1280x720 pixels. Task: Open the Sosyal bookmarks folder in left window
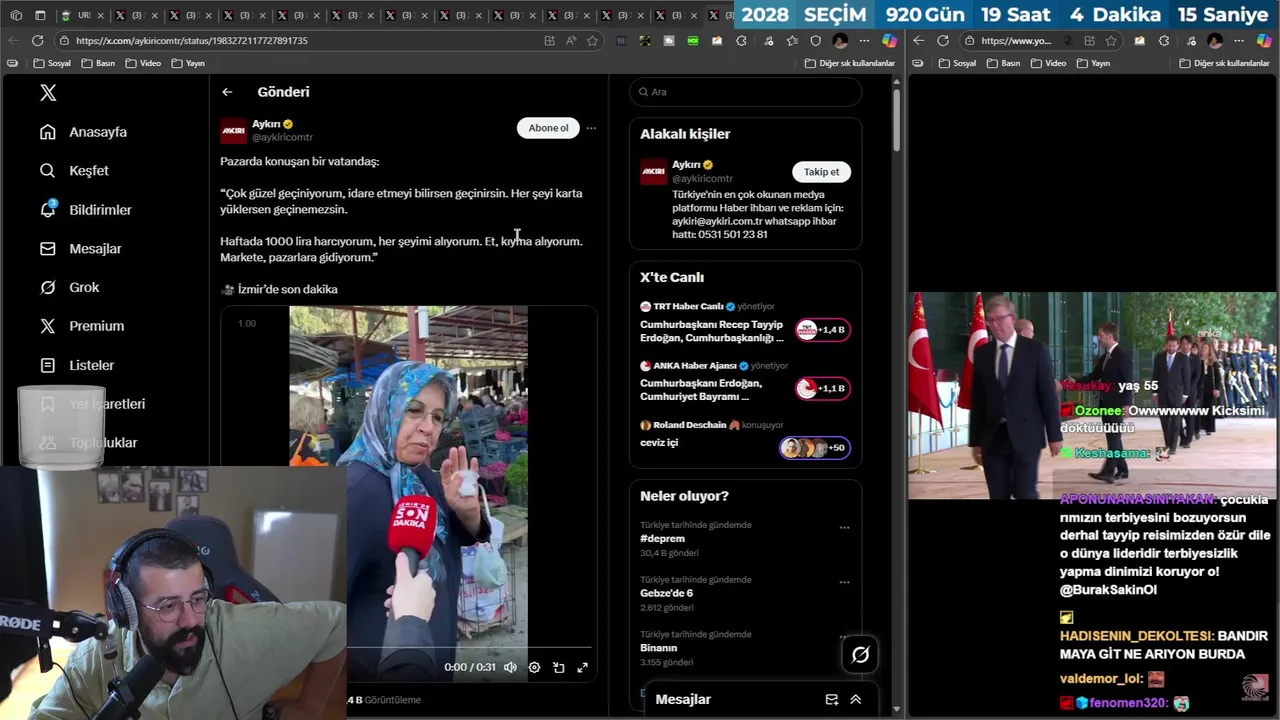point(52,63)
